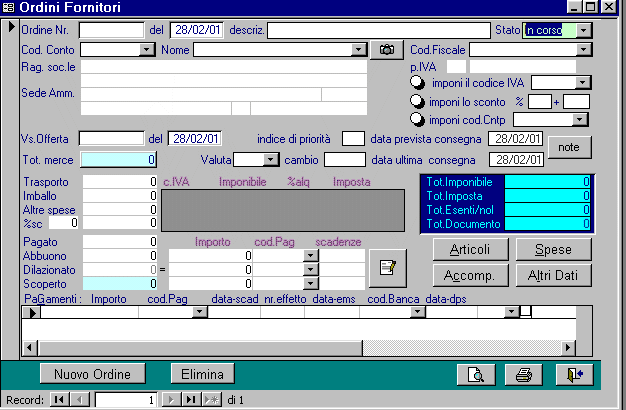Click the Nuovo Ordine button

[x=93, y=374]
